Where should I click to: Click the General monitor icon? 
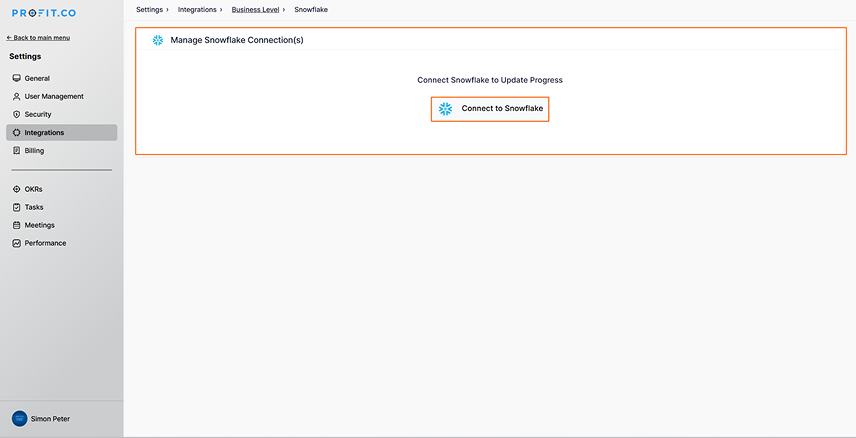16,78
